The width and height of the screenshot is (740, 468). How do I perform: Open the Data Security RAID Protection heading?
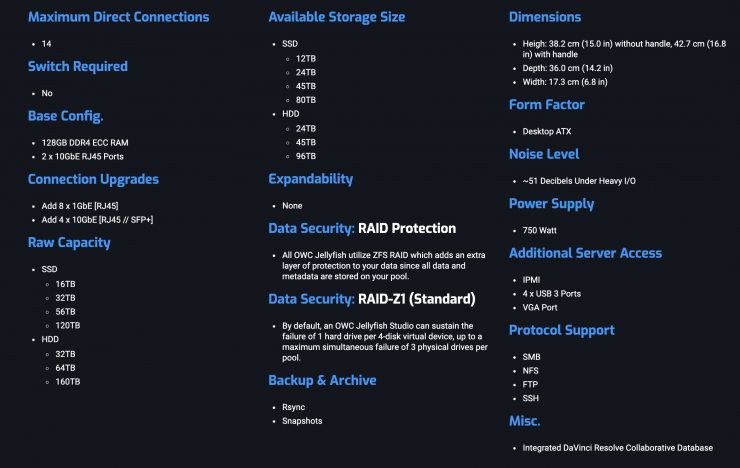362,228
